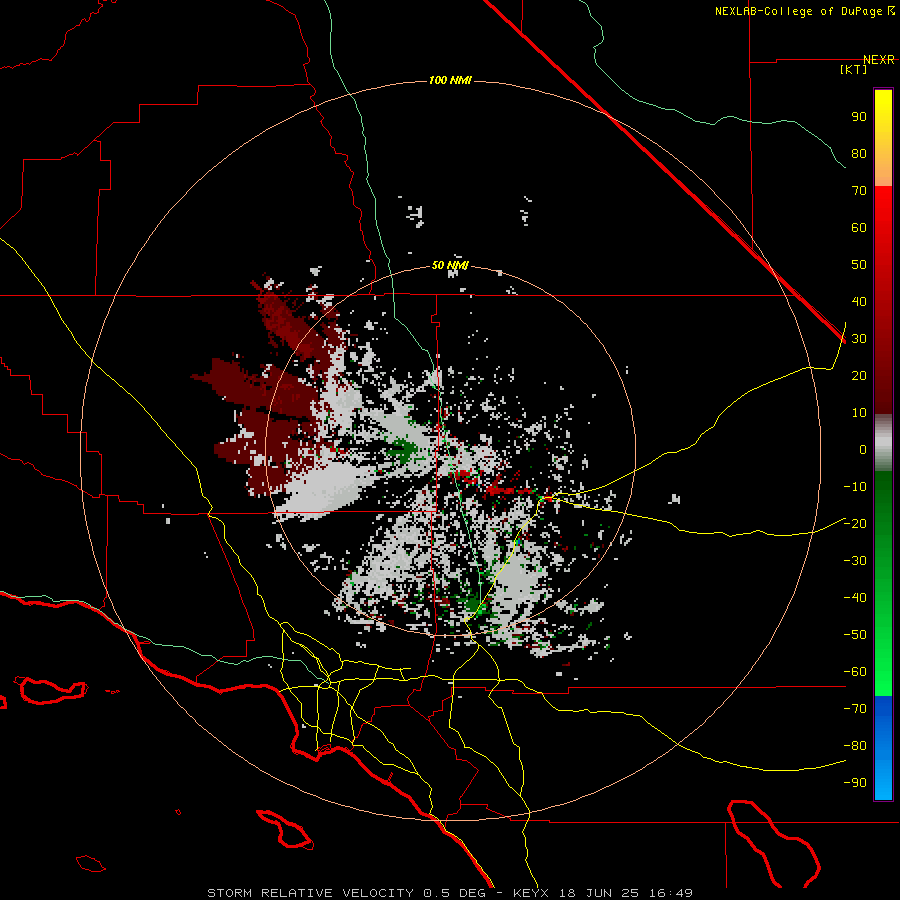Click the "50 NMI" range ring label

click(x=450, y=265)
